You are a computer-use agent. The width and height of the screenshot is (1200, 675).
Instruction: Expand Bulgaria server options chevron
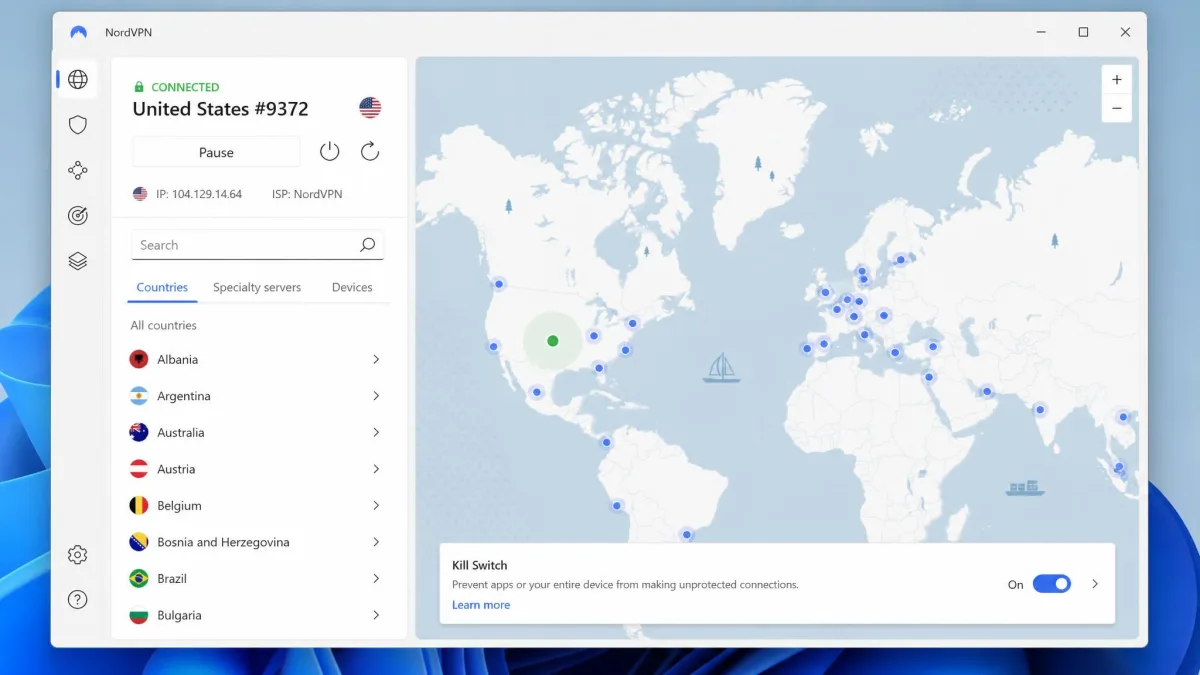point(376,615)
